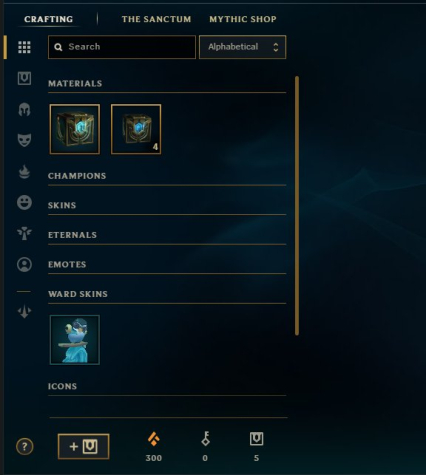Open the help question mark button
Image resolution: width=426 pixels, height=475 pixels.
pyautogui.click(x=24, y=446)
